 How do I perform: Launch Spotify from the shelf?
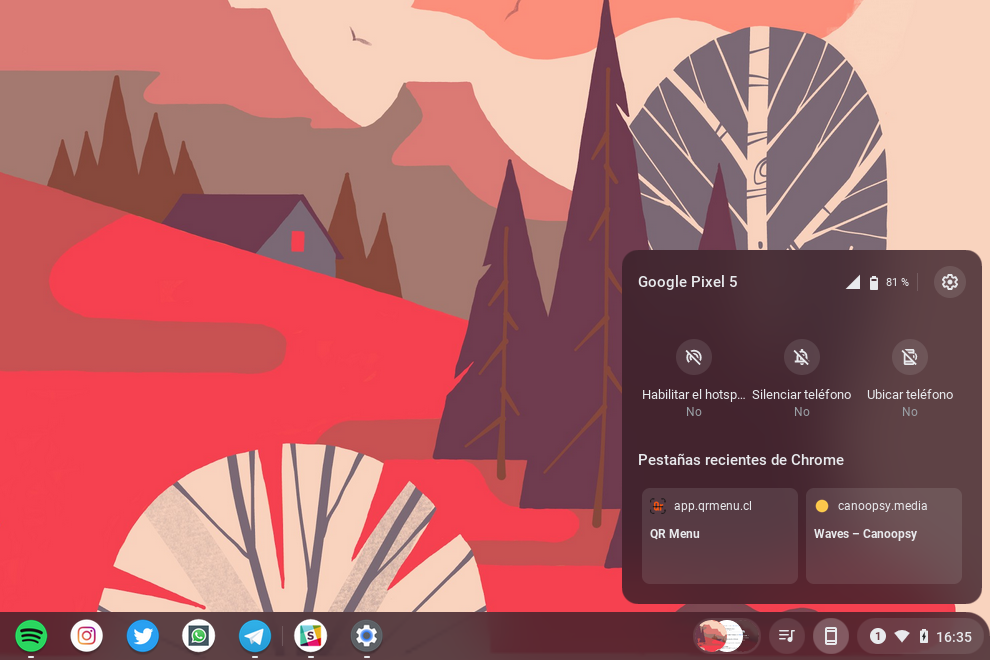click(31, 635)
